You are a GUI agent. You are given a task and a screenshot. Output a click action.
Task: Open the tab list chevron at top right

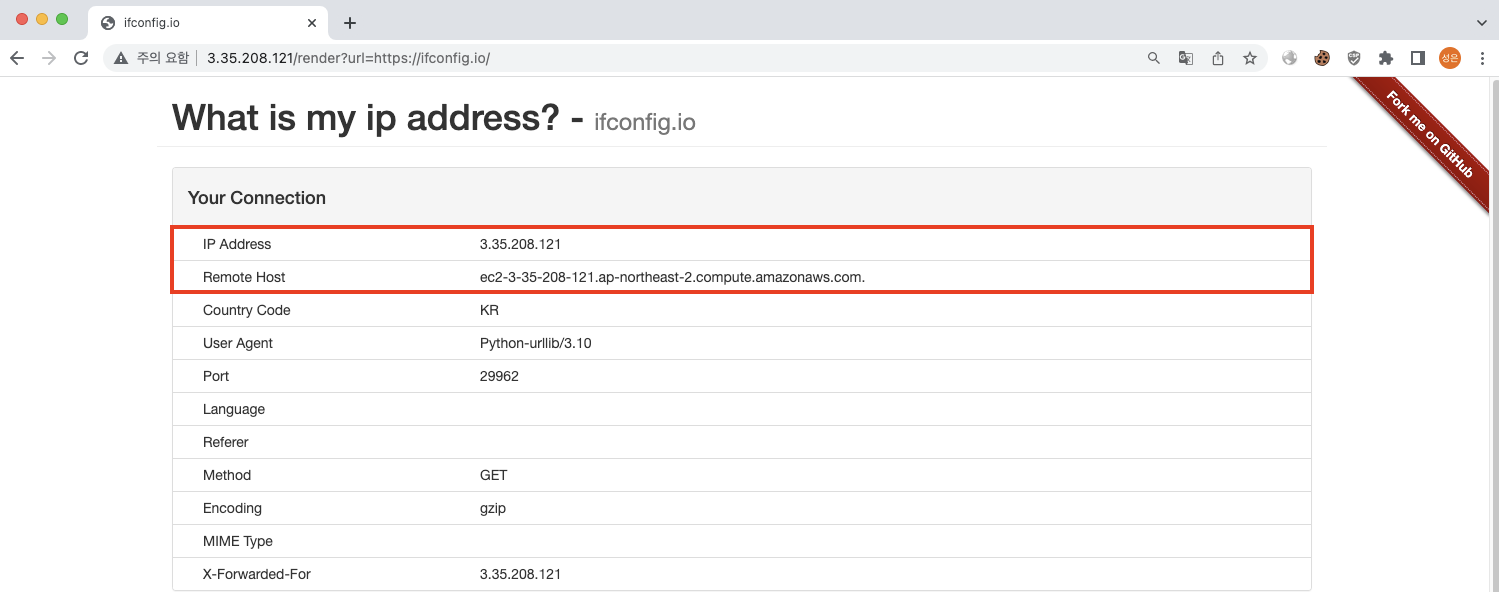pyautogui.click(x=1482, y=22)
